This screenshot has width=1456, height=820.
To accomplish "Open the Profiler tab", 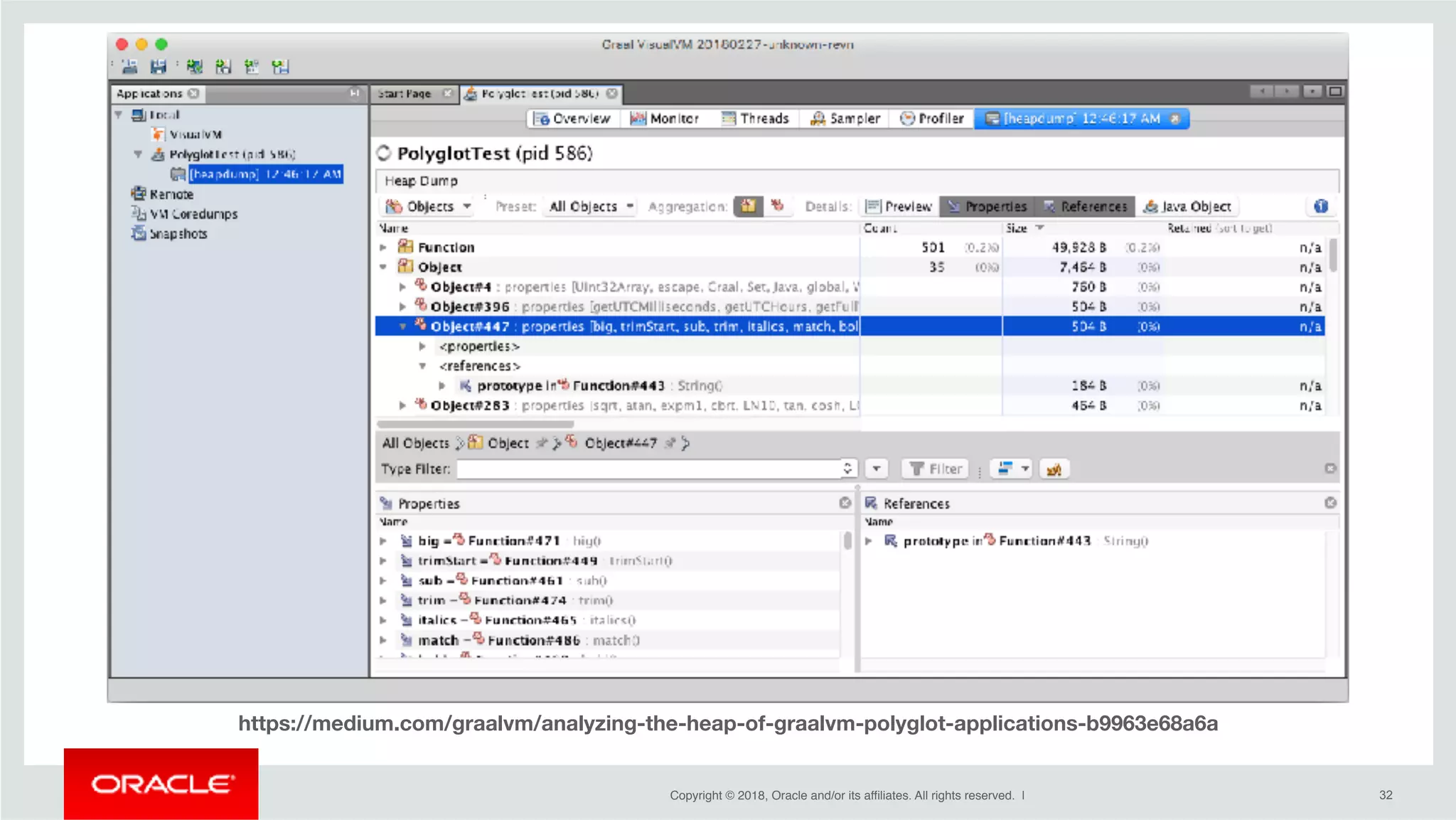I will 932,119.
